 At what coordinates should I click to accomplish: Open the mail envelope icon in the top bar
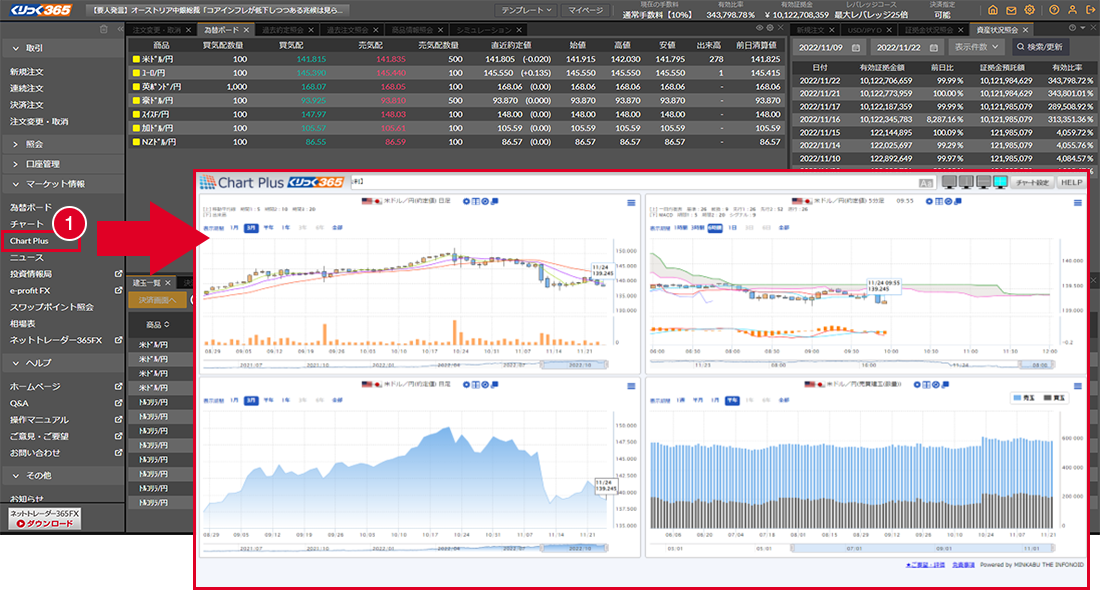coord(1011,10)
